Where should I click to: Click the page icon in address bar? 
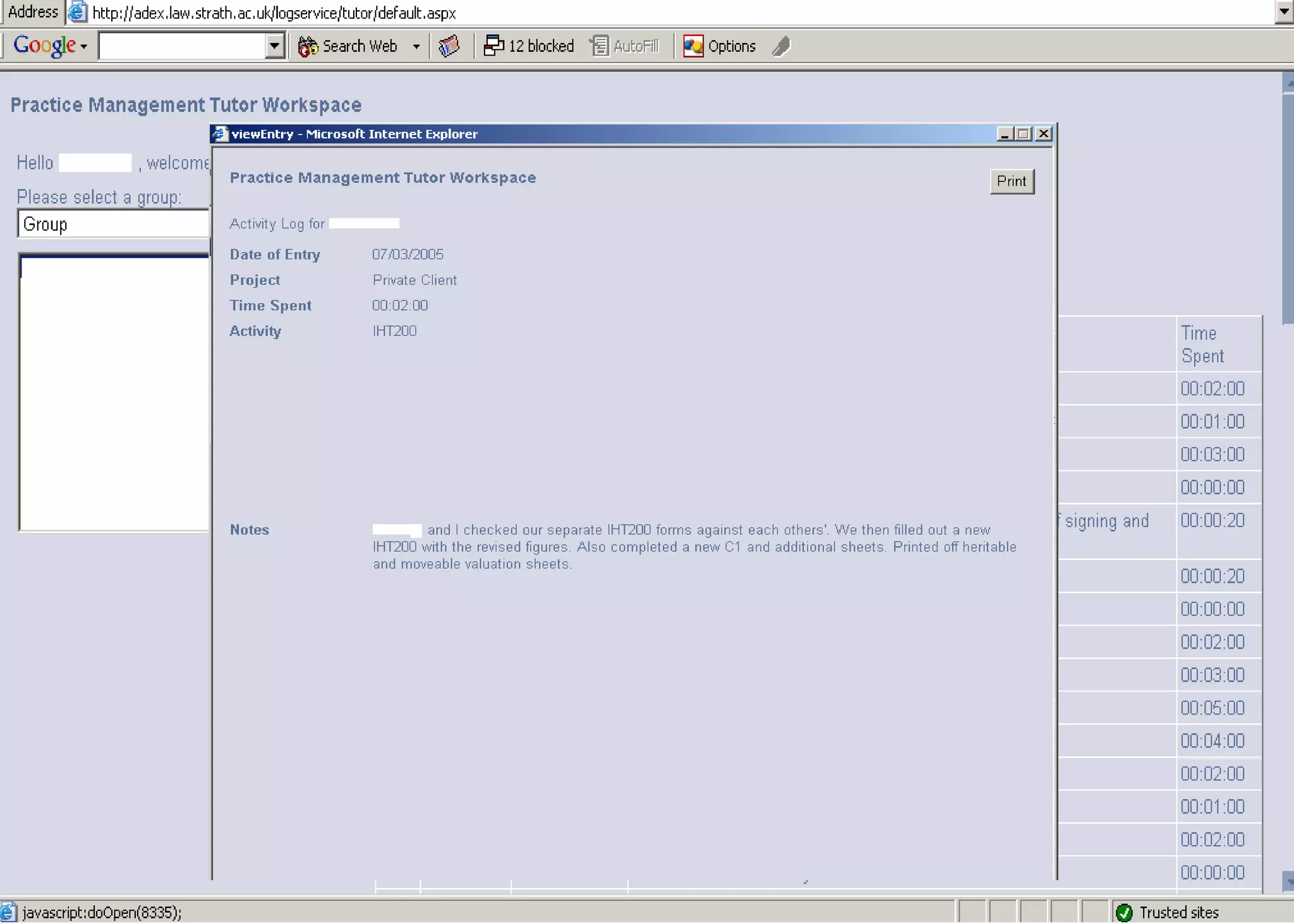coord(77,12)
